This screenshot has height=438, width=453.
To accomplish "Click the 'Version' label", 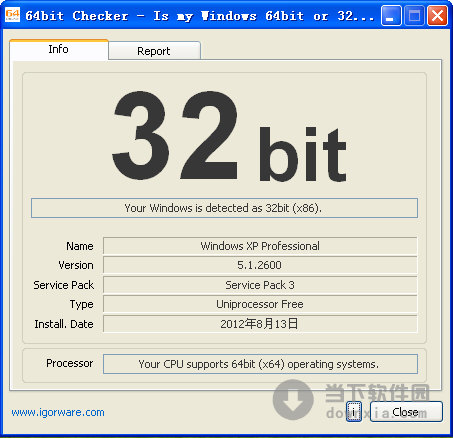I will pyautogui.click(x=76, y=265).
